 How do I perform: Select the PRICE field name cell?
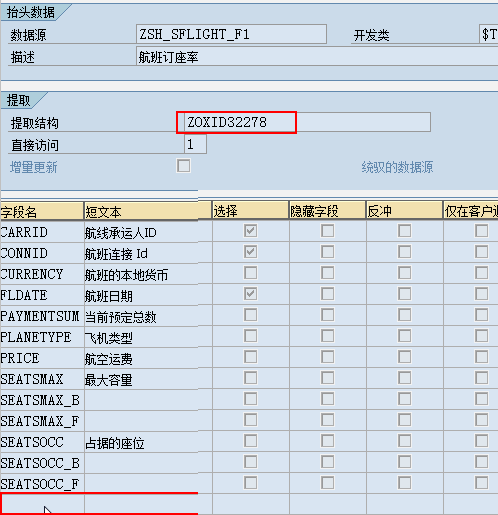tap(42, 358)
